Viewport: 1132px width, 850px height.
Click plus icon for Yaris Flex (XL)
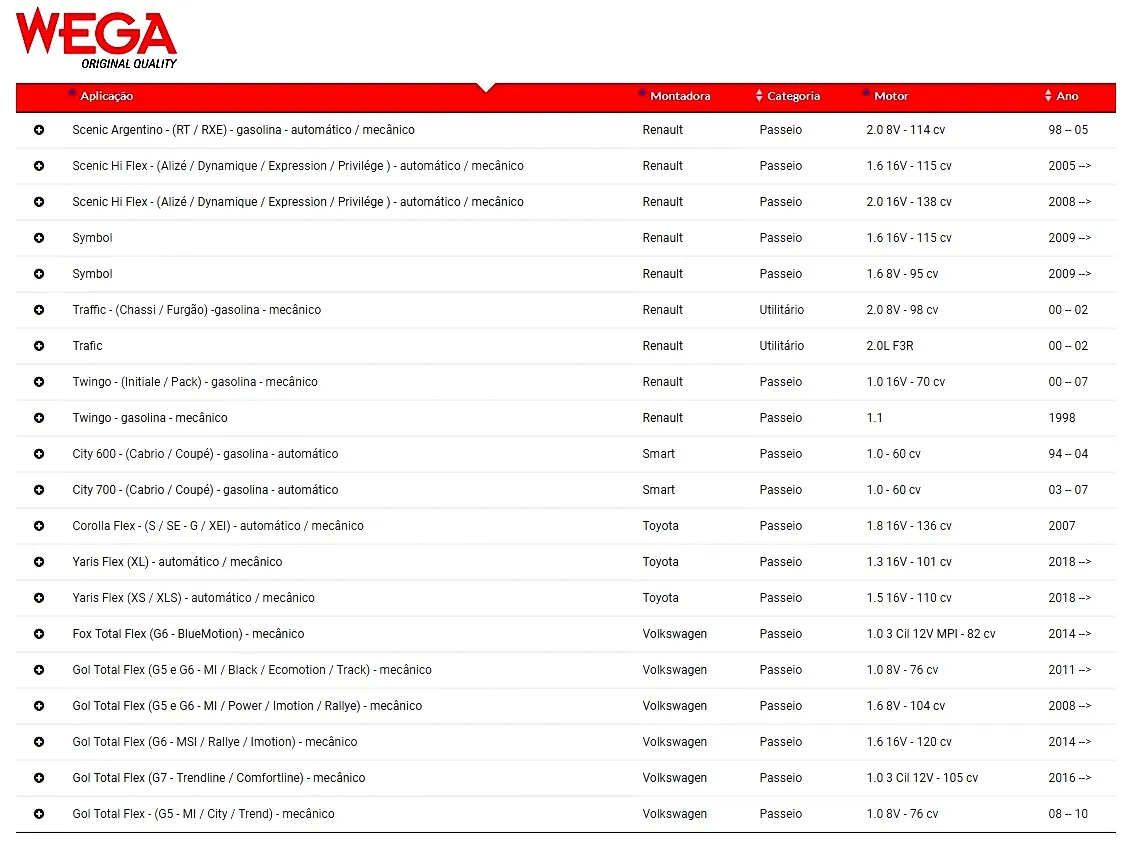39,562
